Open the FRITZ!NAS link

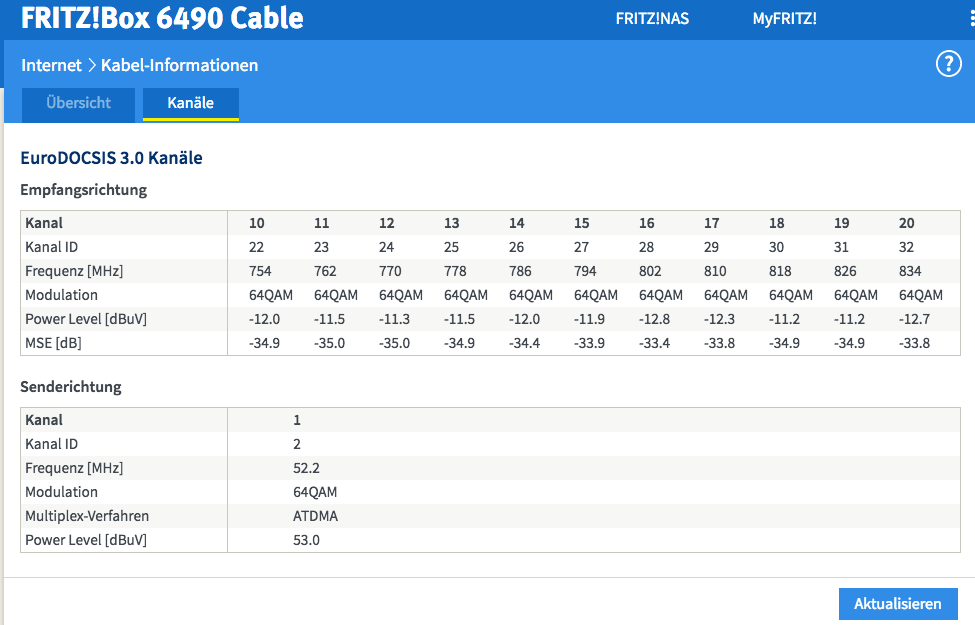tap(652, 19)
